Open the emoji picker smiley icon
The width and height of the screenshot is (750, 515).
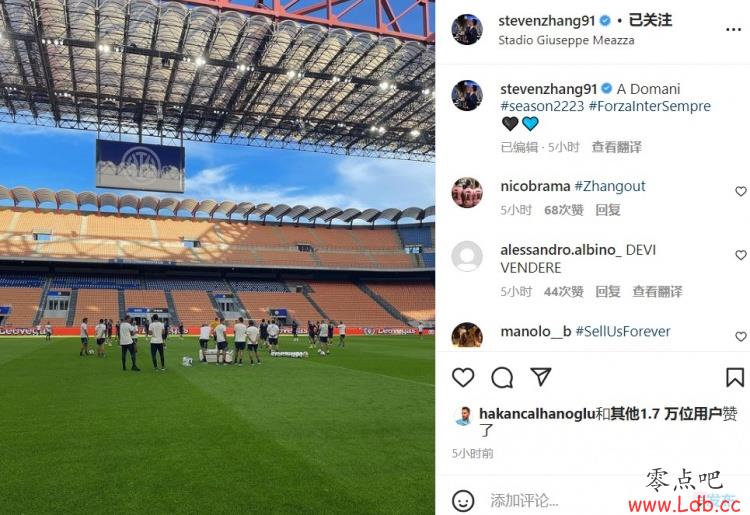463,501
